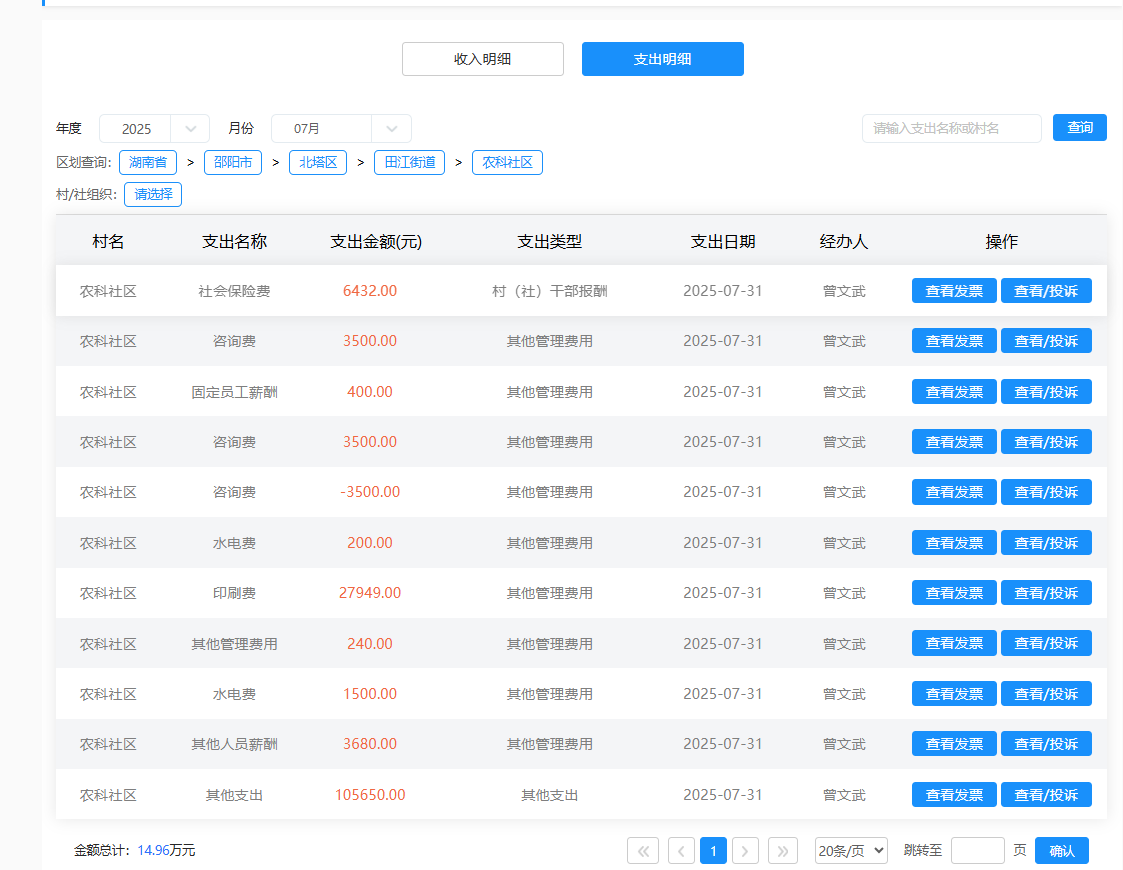Screen dimensions: 1123x870
Task: Click the search box for 支出名称或村名
Action: pyautogui.click(x=951, y=129)
